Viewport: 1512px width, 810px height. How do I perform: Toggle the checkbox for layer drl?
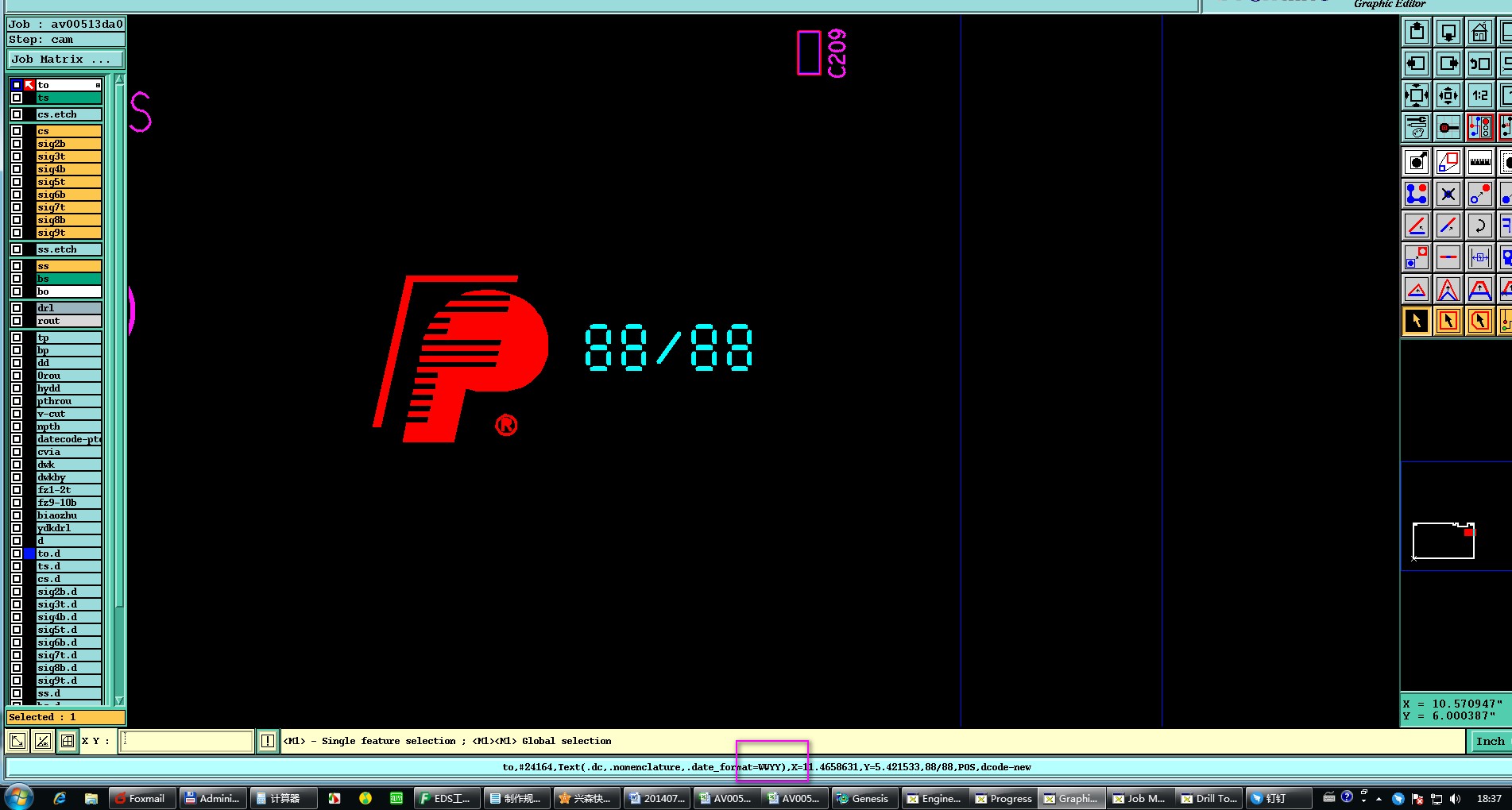(17, 308)
